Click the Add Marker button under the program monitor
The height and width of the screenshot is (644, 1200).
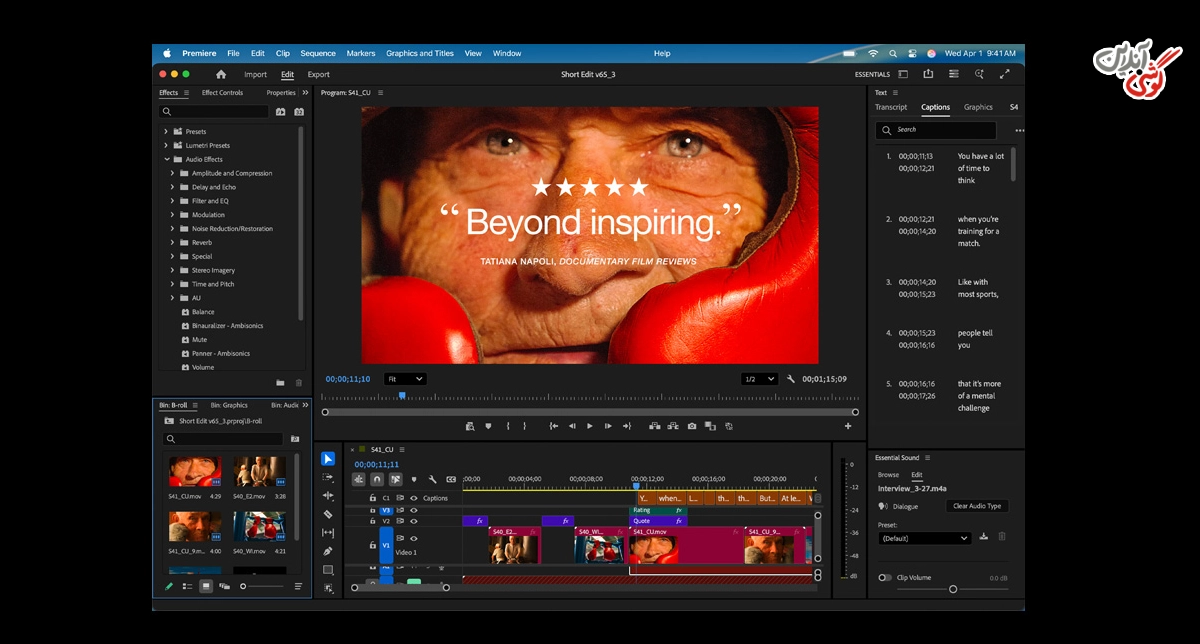coord(488,426)
